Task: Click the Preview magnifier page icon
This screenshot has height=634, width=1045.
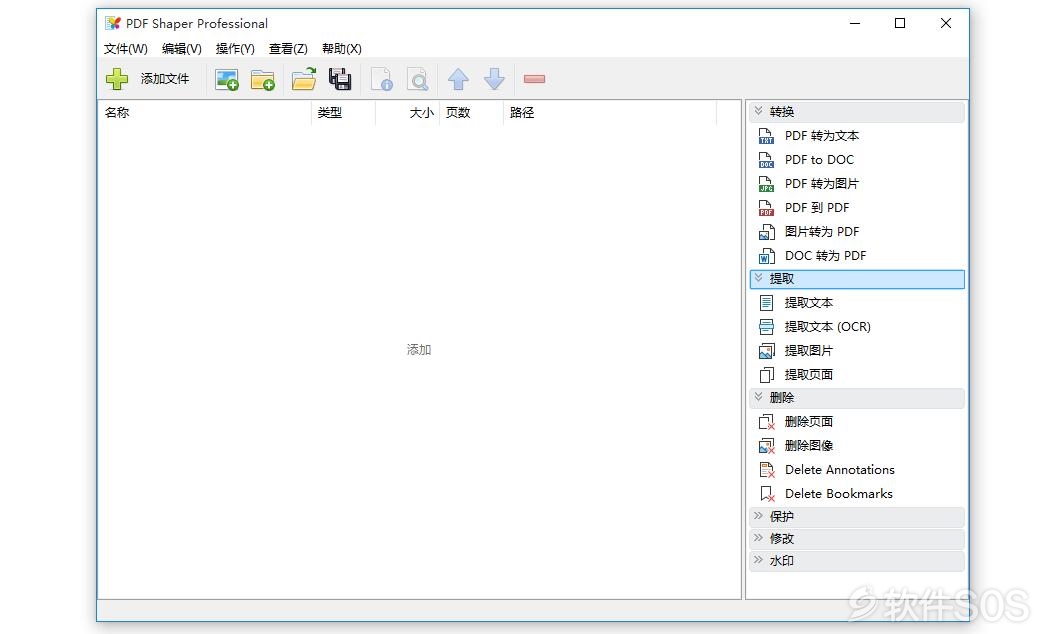Action: tap(418, 79)
